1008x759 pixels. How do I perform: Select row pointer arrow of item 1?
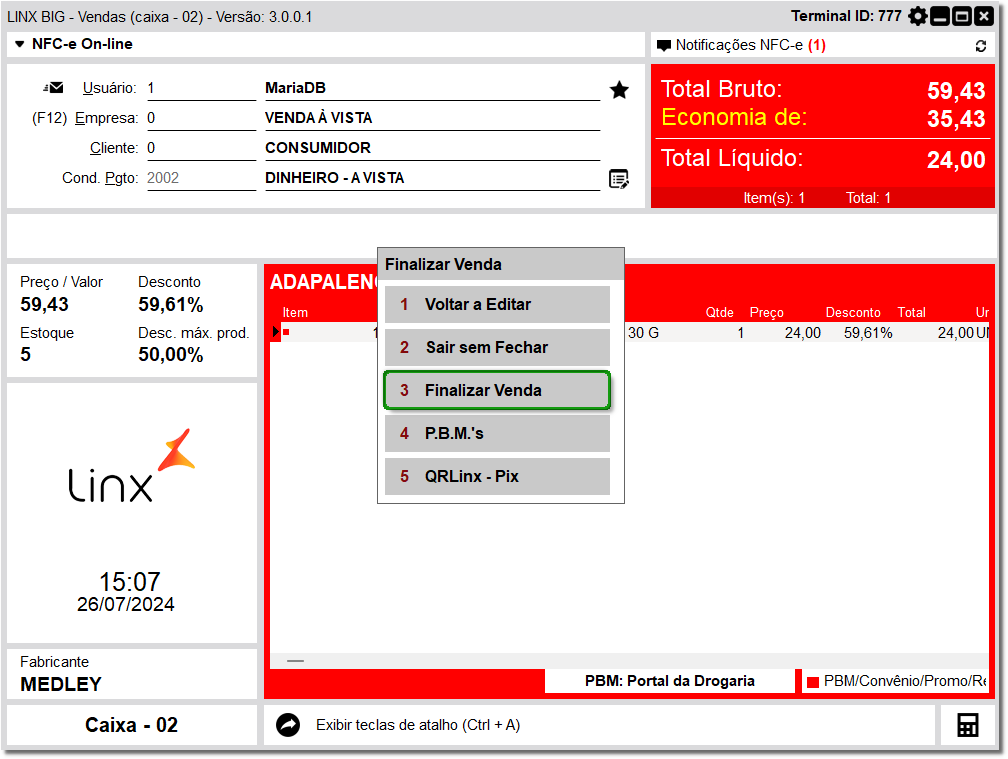[276, 332]
